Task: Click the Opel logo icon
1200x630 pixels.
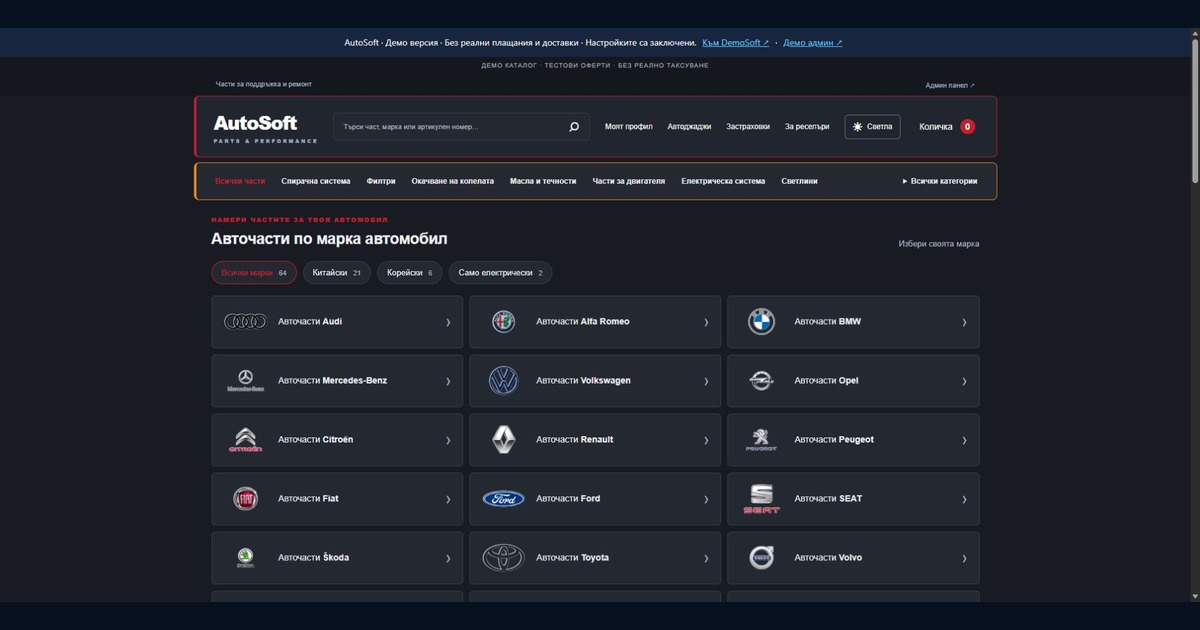Action: 761,381
